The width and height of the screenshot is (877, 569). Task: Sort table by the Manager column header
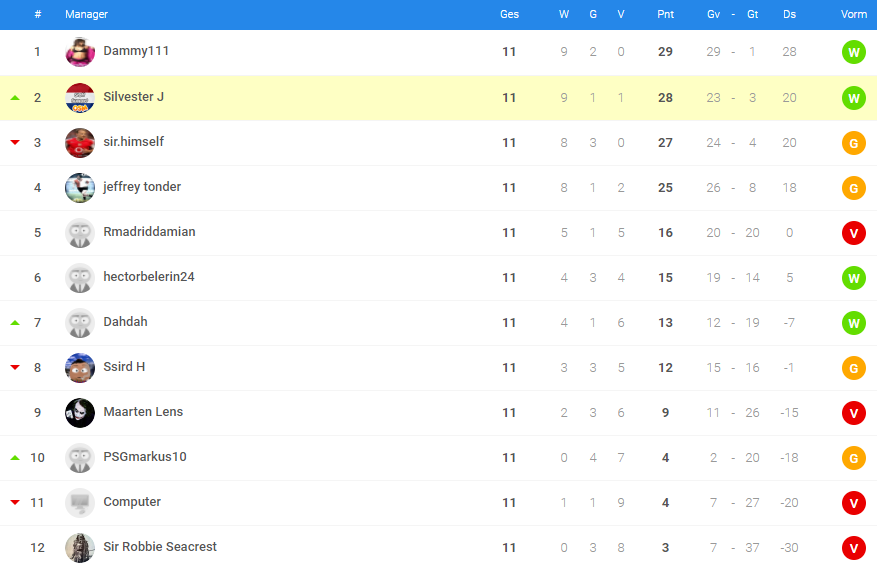coord(86,14)
